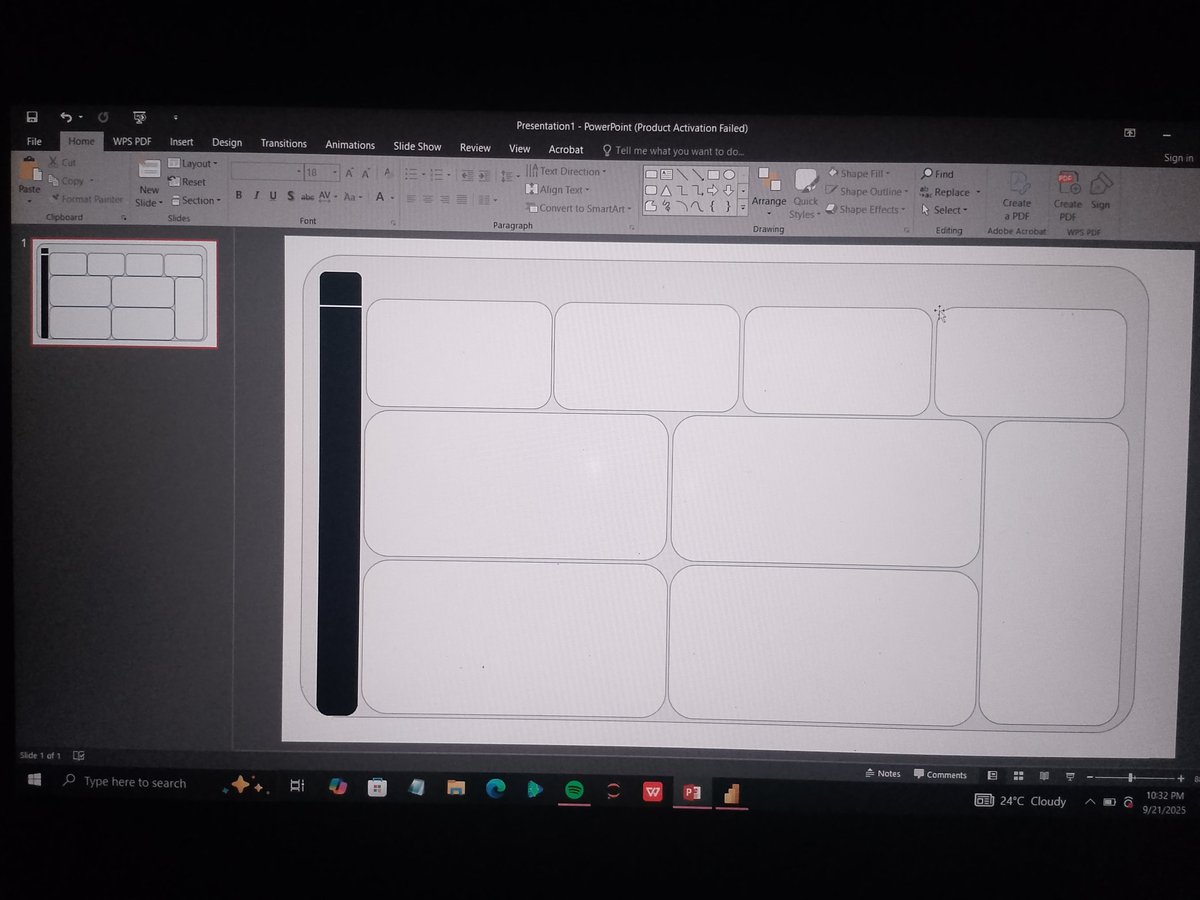Image resolution: width=1200 pixels, height=900 pixels.
Task: Toggle Align Right paragraph alignment
Action: click(445, 200)
